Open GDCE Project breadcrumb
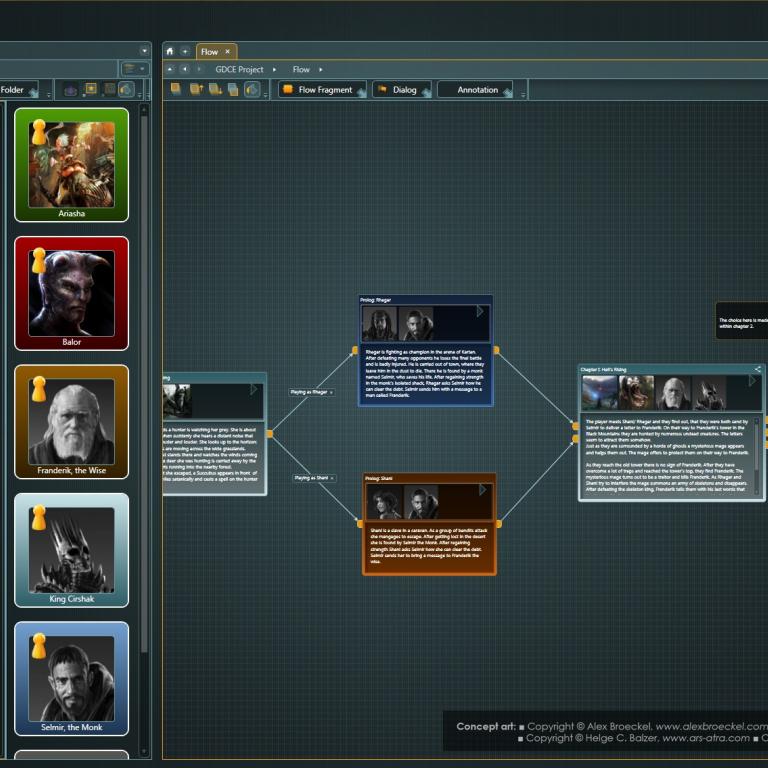Viewport: 768px width, 768px height. (239, 70)
